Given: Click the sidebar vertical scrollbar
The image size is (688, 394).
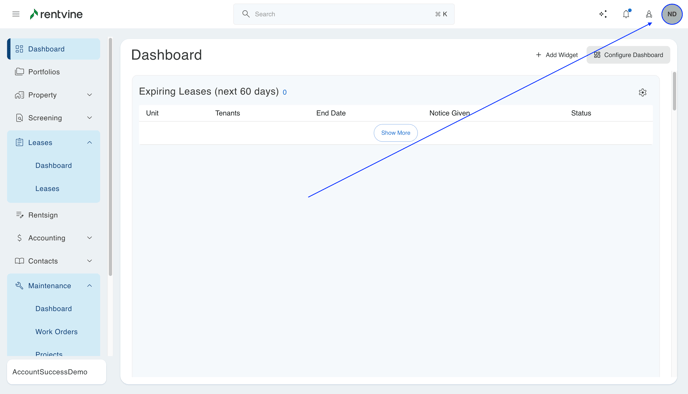Looking at the screenshot, I should [110, 157].
